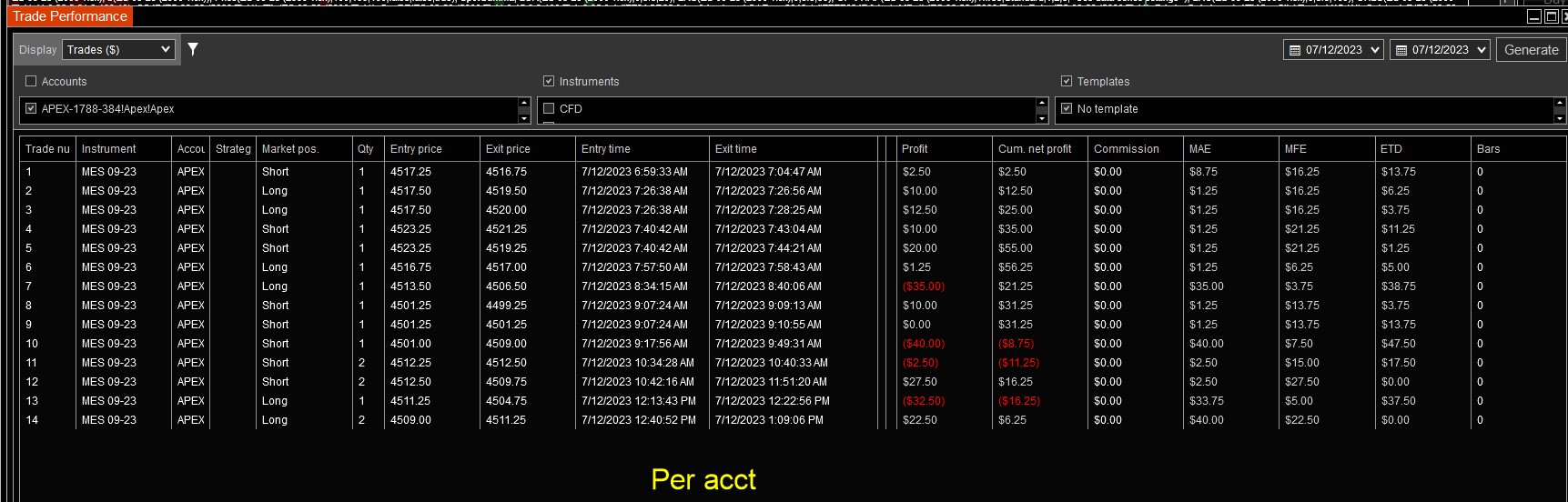The width and height of the screenshot is (1568, 502).
Task: Select the ($32.50) profit cell
Action: (x=945, y=401)
